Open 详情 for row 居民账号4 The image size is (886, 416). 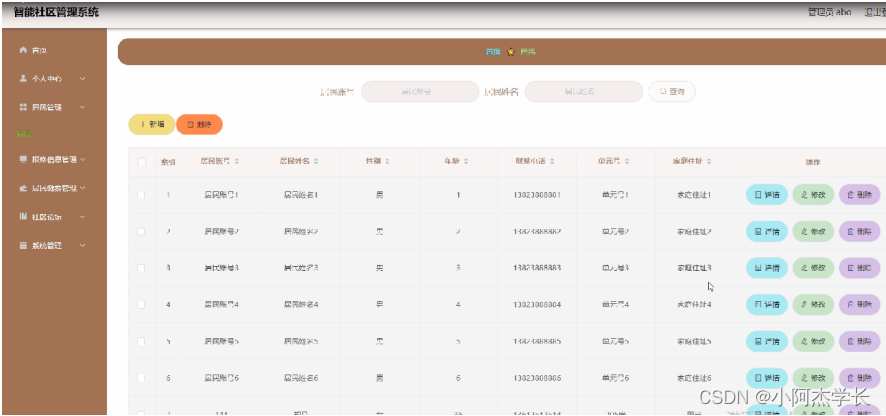pos(767,305)
